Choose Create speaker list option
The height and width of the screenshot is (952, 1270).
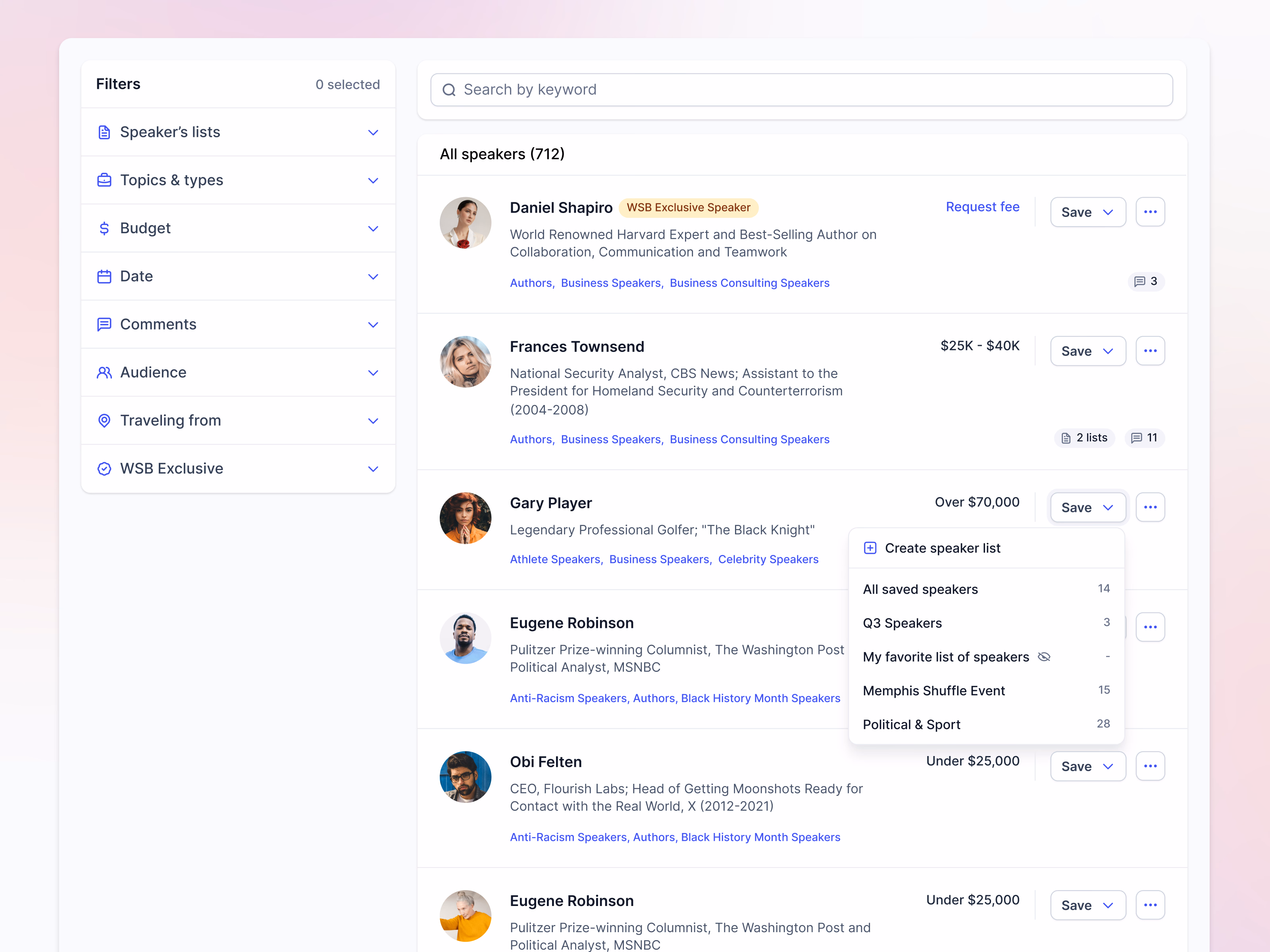986,548
